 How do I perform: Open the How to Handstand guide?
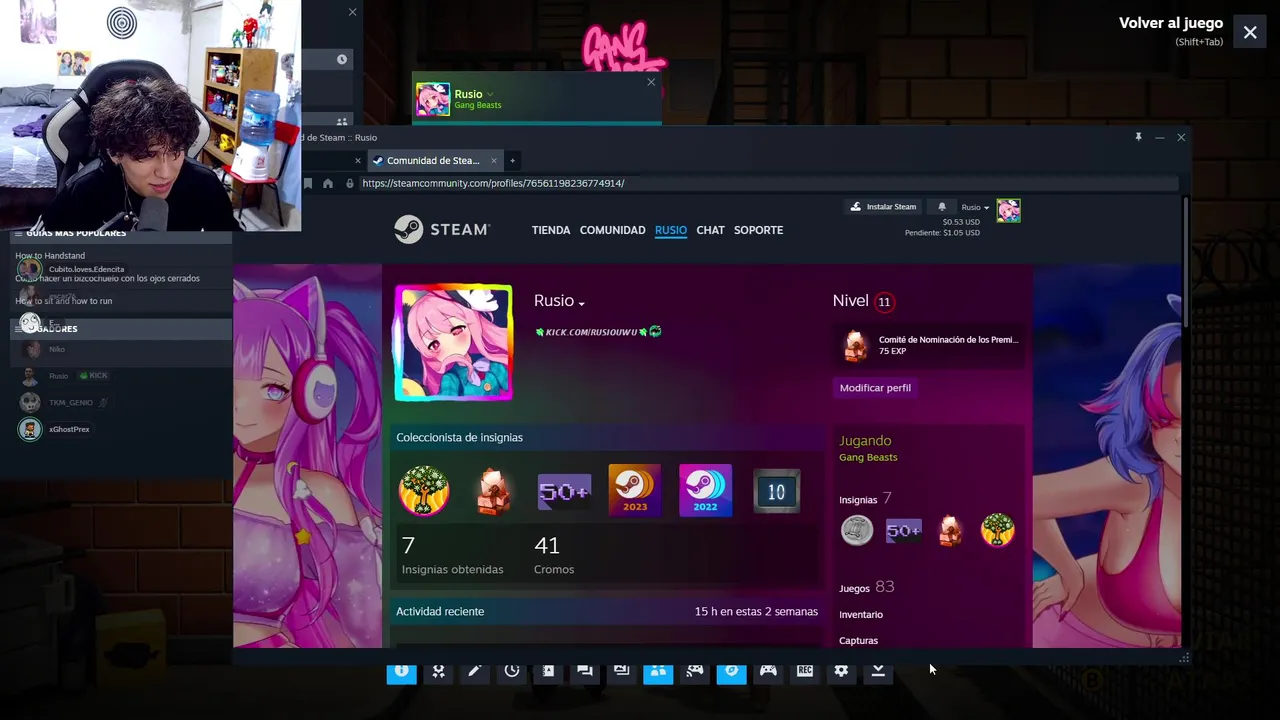(50, 256)
